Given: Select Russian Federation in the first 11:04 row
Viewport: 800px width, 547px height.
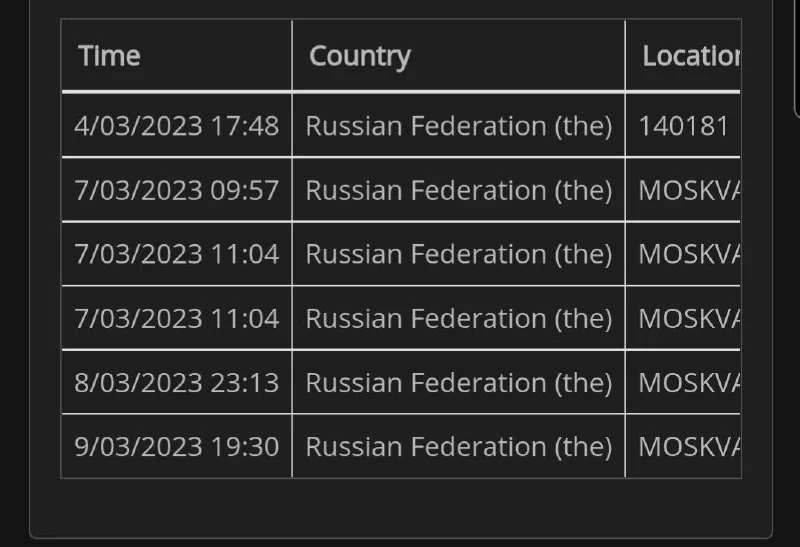Looking at the screenshot, I should [458, 254].
